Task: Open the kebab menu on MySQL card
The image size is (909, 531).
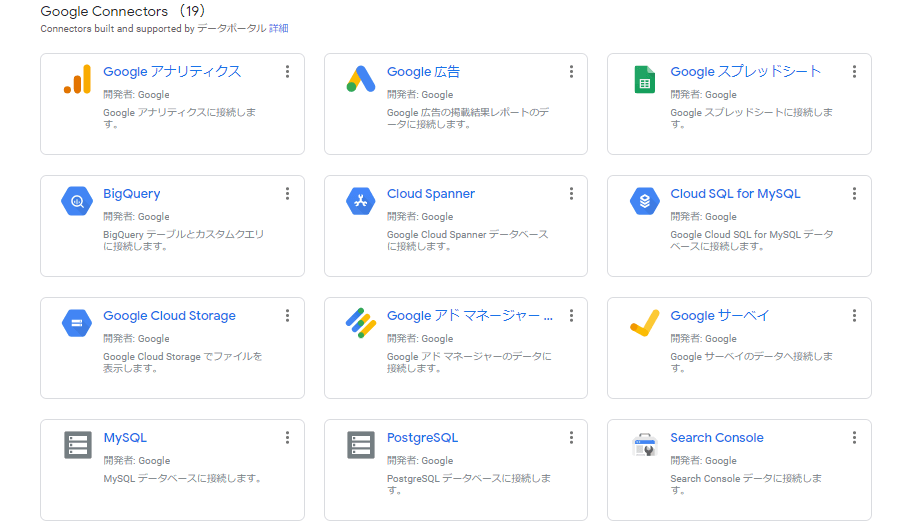Action: 288,438
